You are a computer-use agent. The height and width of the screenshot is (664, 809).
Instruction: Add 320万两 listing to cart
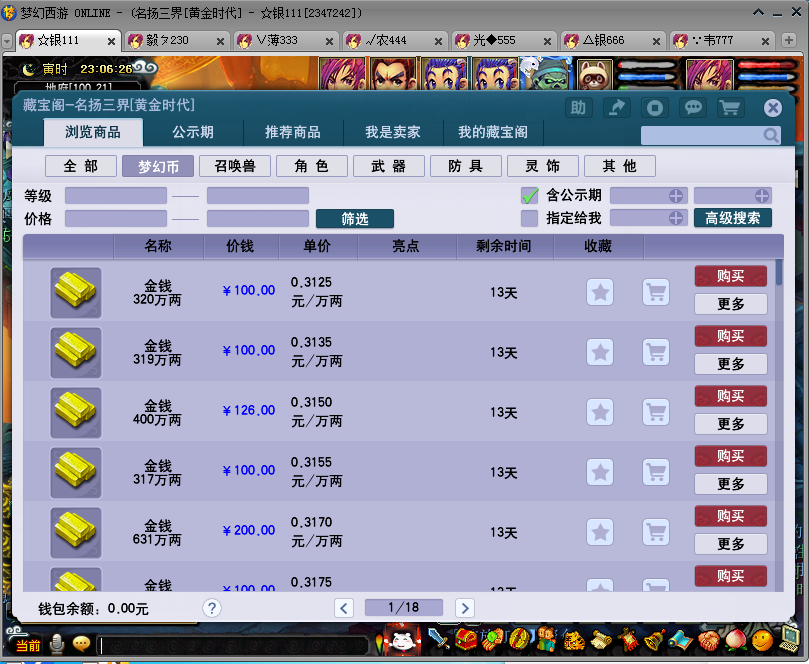click(x=656, y=293)
